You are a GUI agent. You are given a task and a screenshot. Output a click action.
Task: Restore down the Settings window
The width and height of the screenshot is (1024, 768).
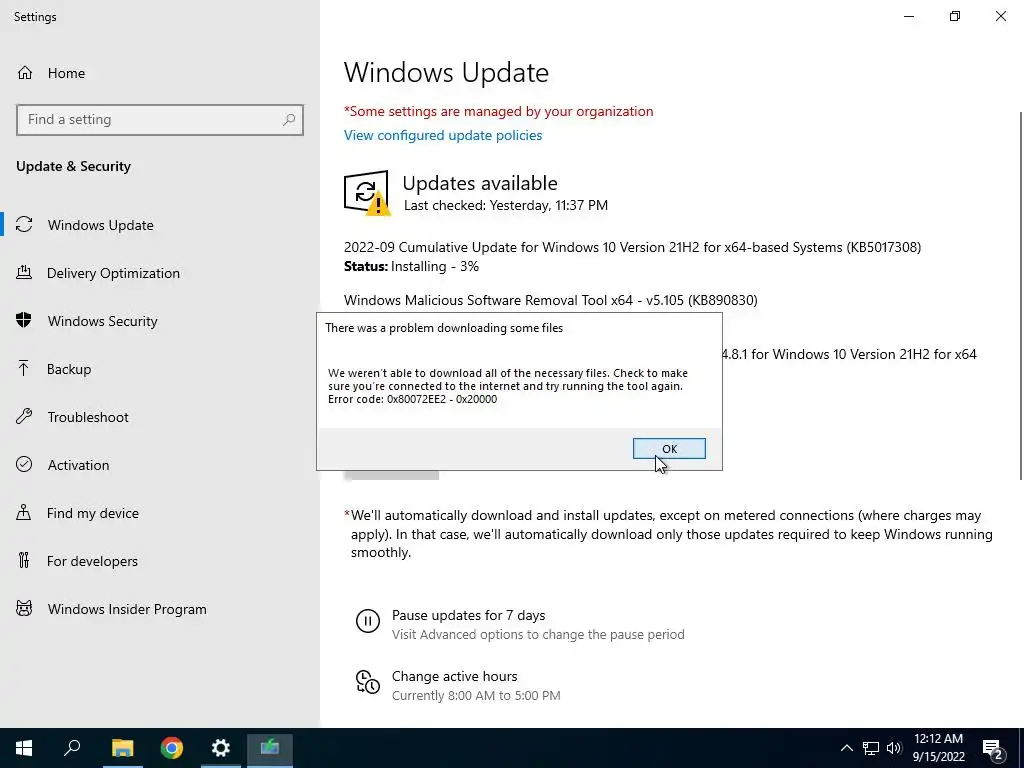[955, 16]
